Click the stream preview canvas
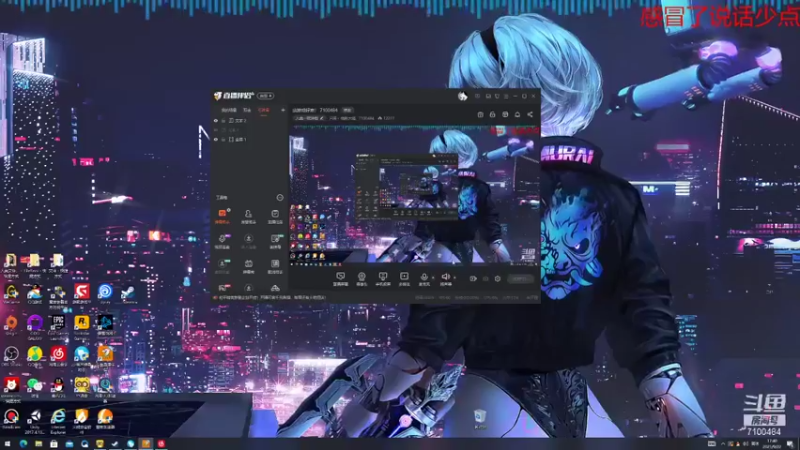800x450 pixels. (414, 195)
